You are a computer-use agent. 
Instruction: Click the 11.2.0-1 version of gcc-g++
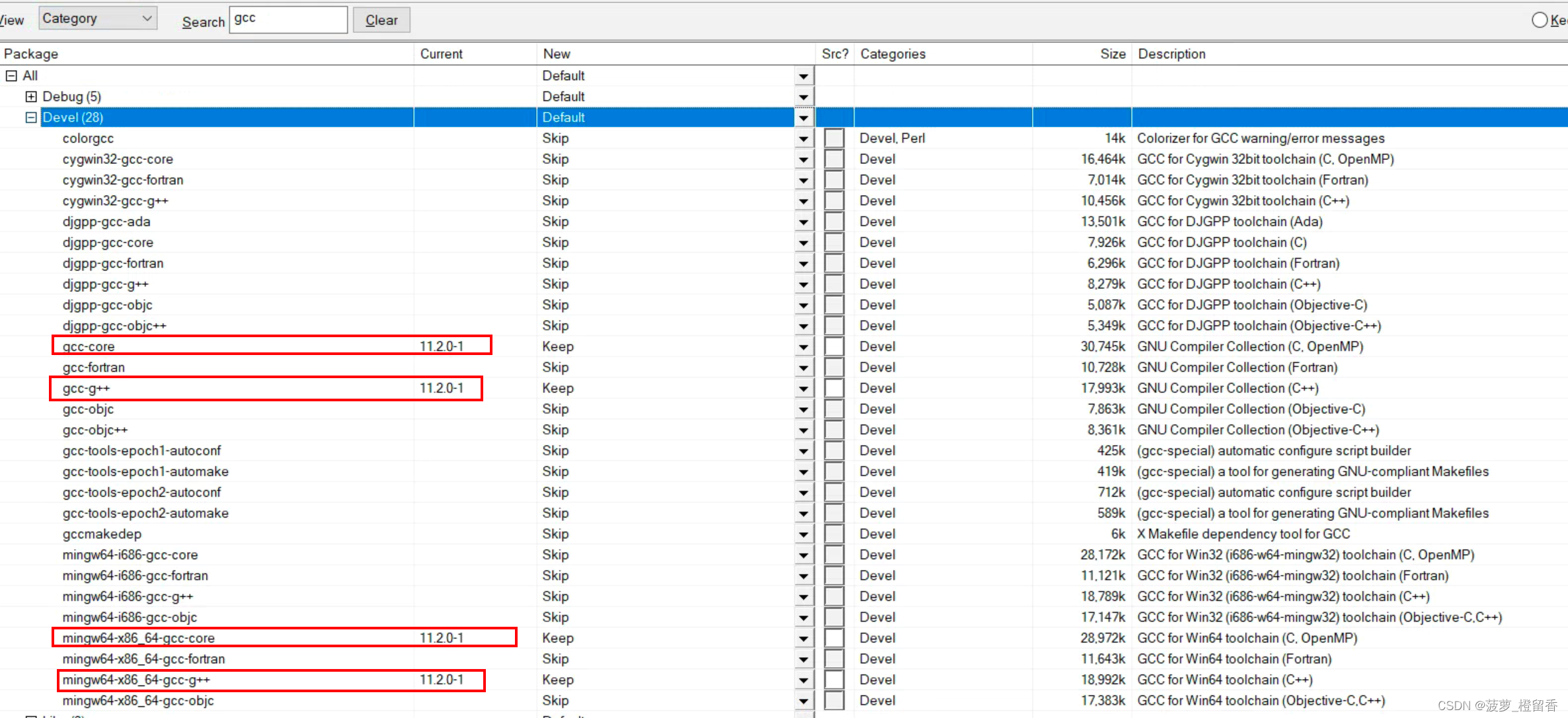[x=442, y=388]
